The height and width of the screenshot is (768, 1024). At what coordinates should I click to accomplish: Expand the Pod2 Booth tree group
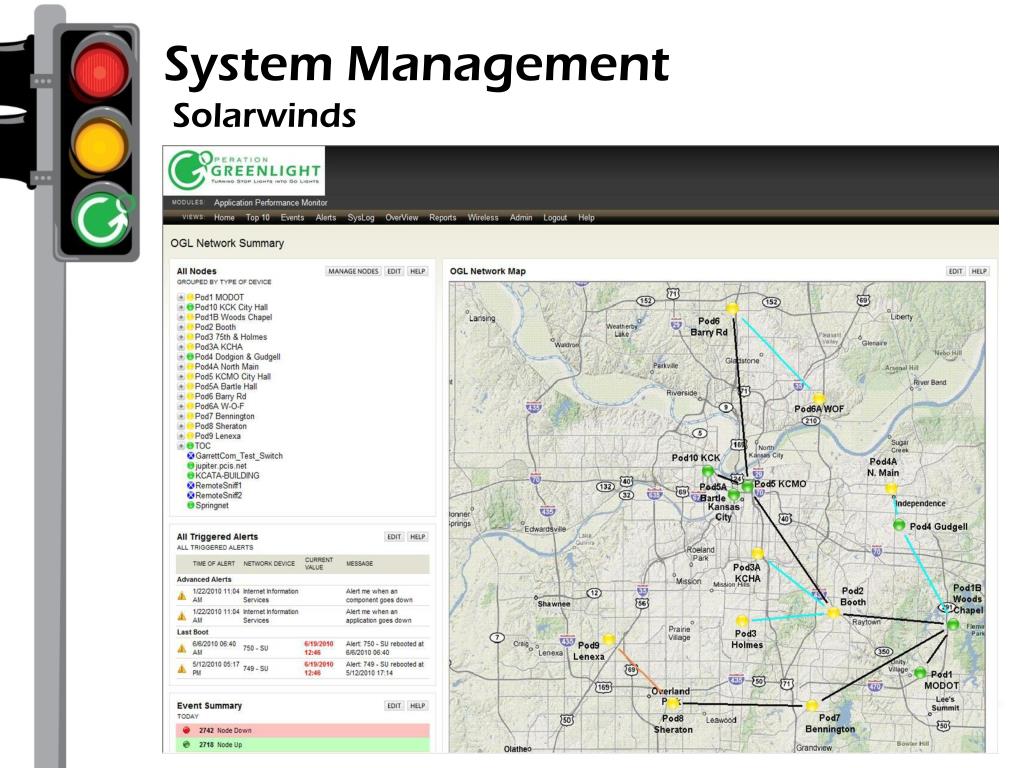tap(181, 327)
